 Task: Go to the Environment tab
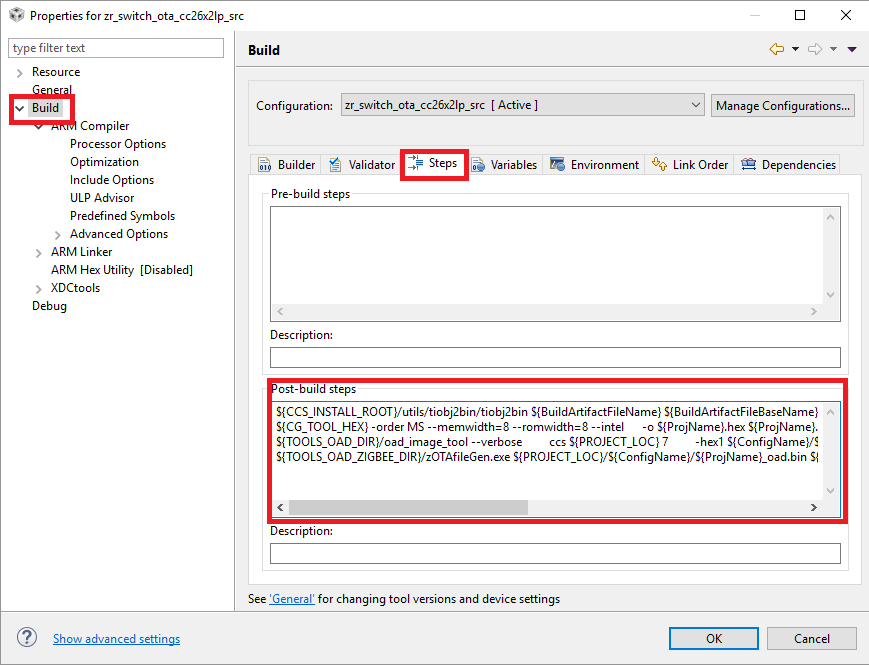point(595,165)
